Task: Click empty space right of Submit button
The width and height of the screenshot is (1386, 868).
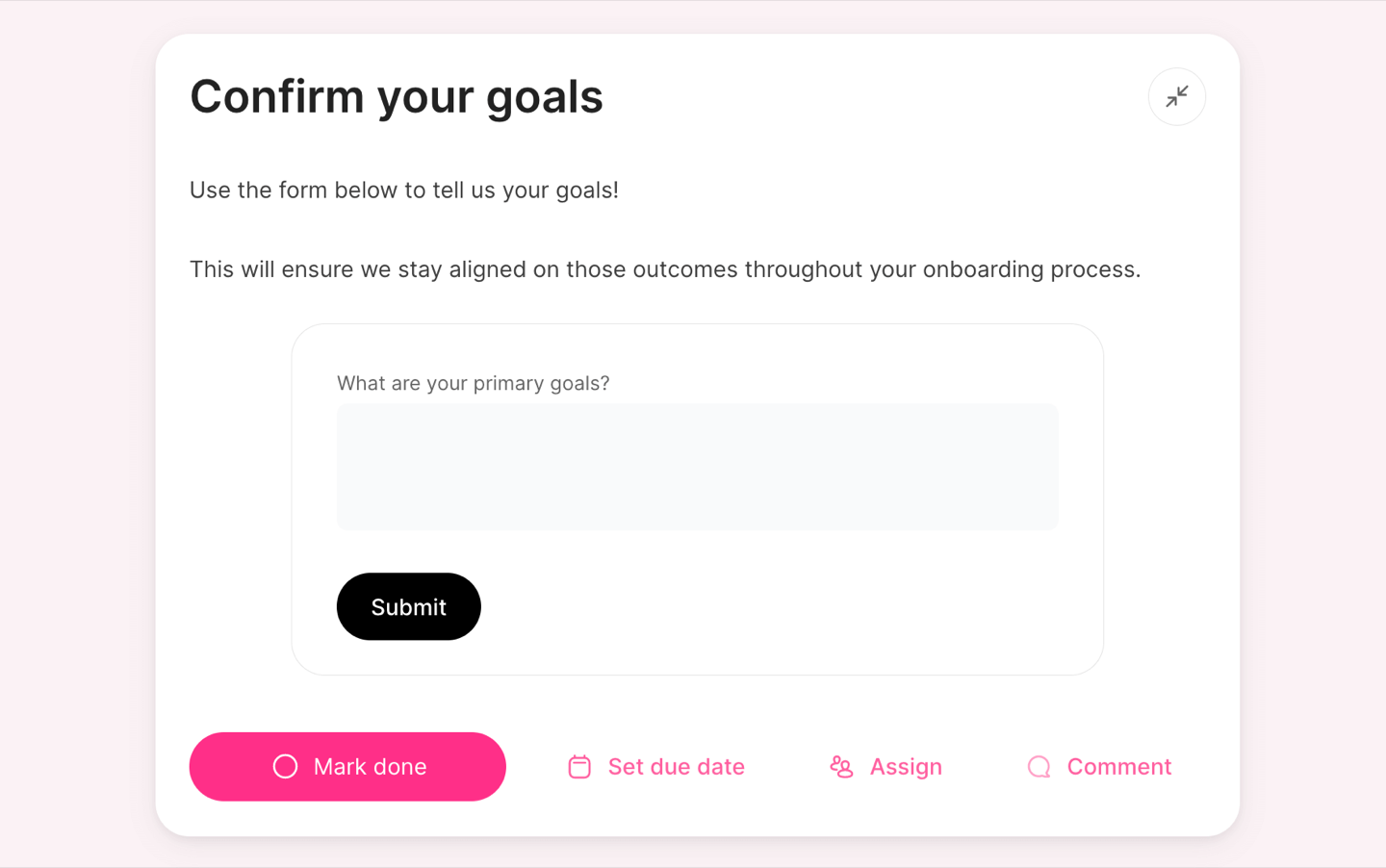Action: click(x=770, y=606)
